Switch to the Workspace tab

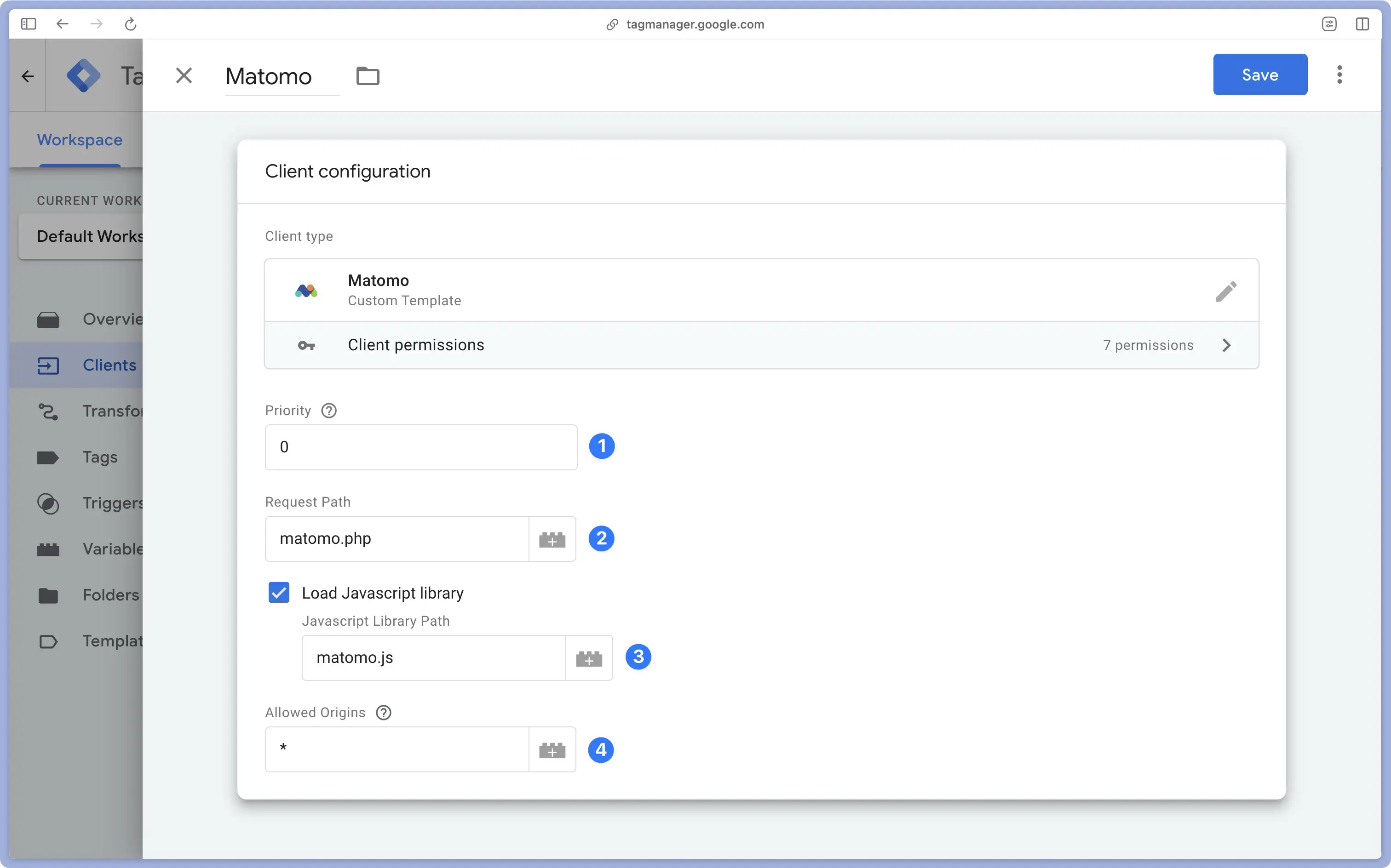click(x=80, y=140)
